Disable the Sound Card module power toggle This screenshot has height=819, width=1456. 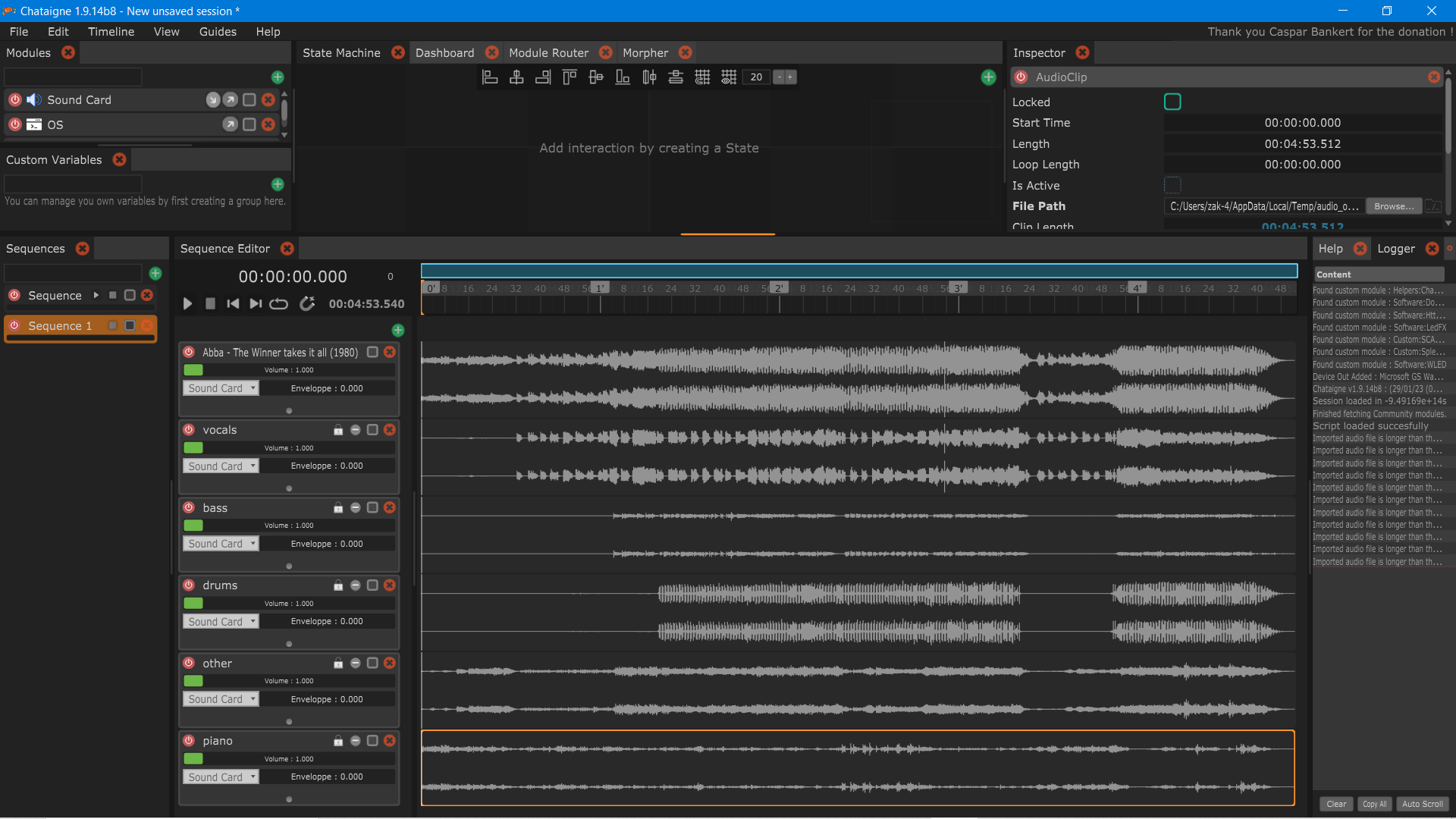(15, 100)
